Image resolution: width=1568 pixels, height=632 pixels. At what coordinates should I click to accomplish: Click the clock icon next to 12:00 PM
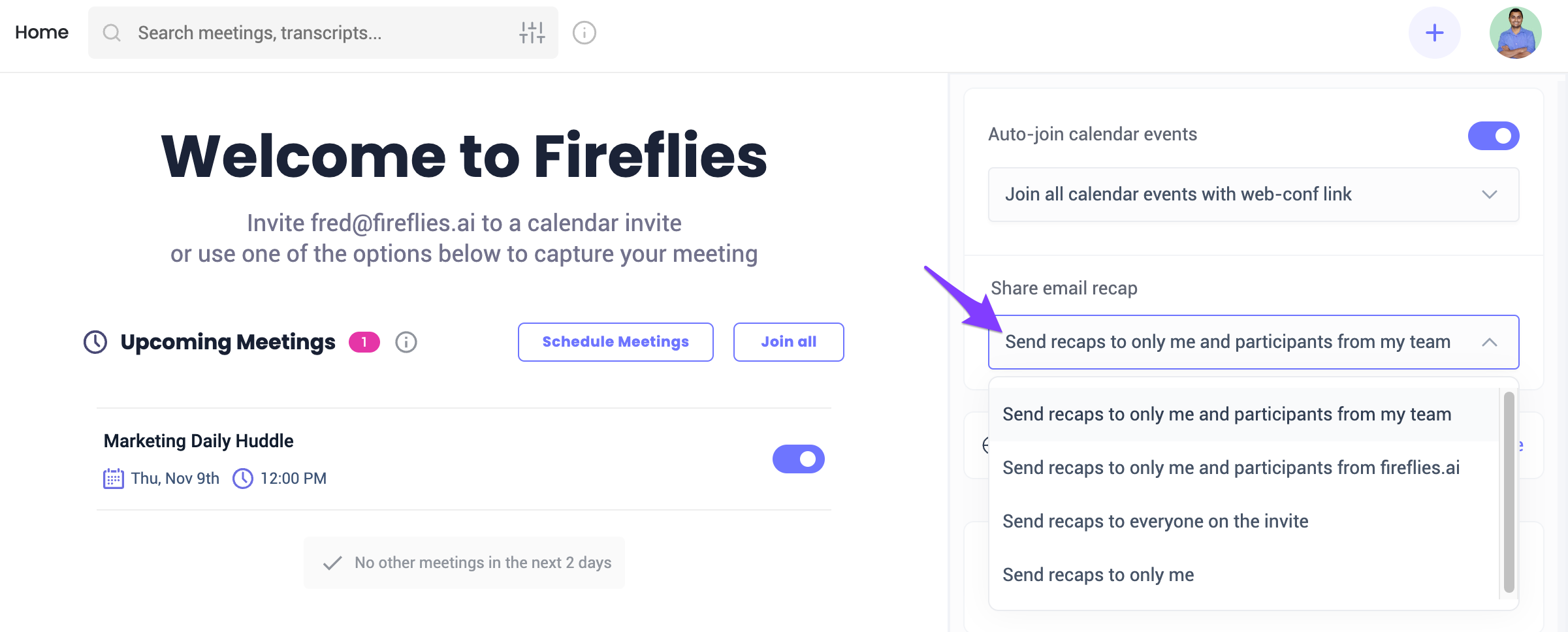click(x=243, y=479)
